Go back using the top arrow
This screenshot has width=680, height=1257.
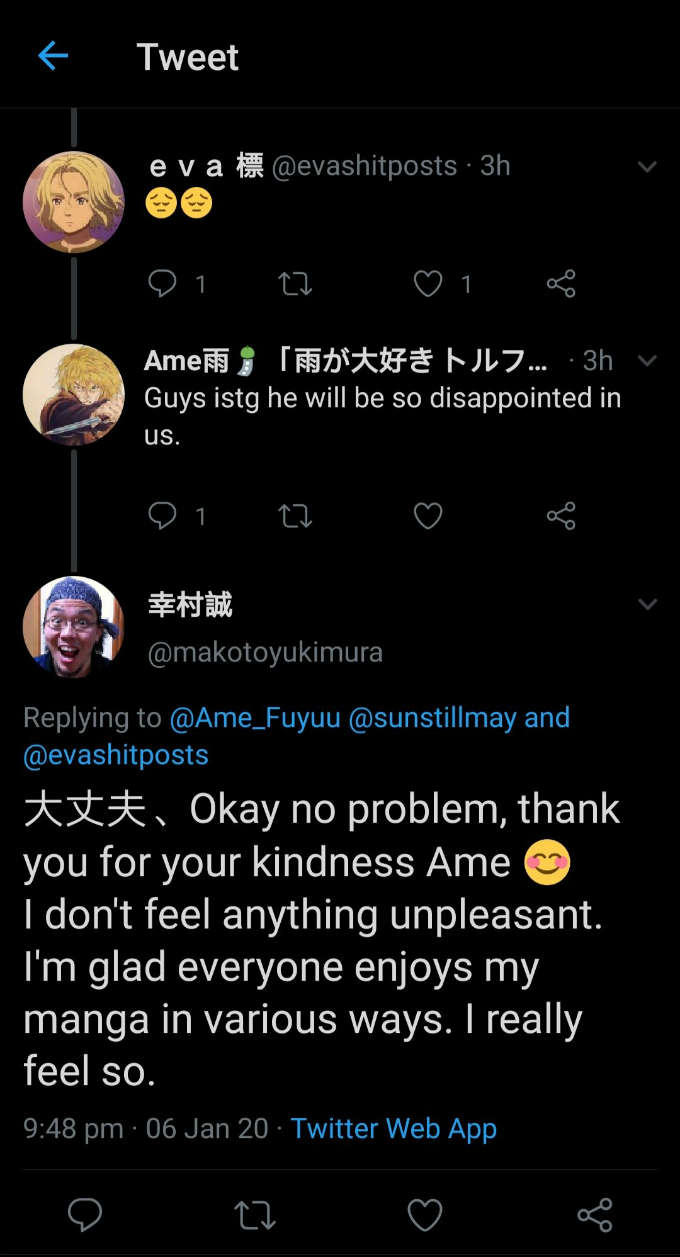[52, 56]
